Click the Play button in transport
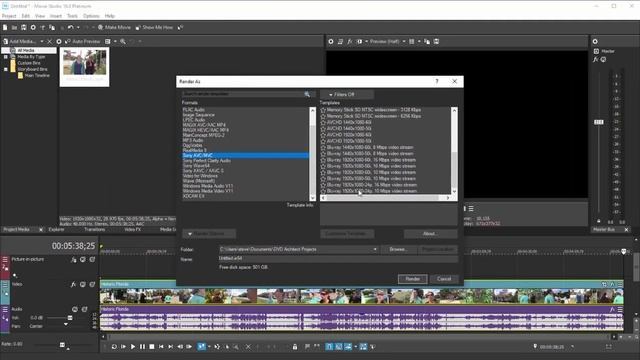 pyautogui.click(x=133, y=347)
